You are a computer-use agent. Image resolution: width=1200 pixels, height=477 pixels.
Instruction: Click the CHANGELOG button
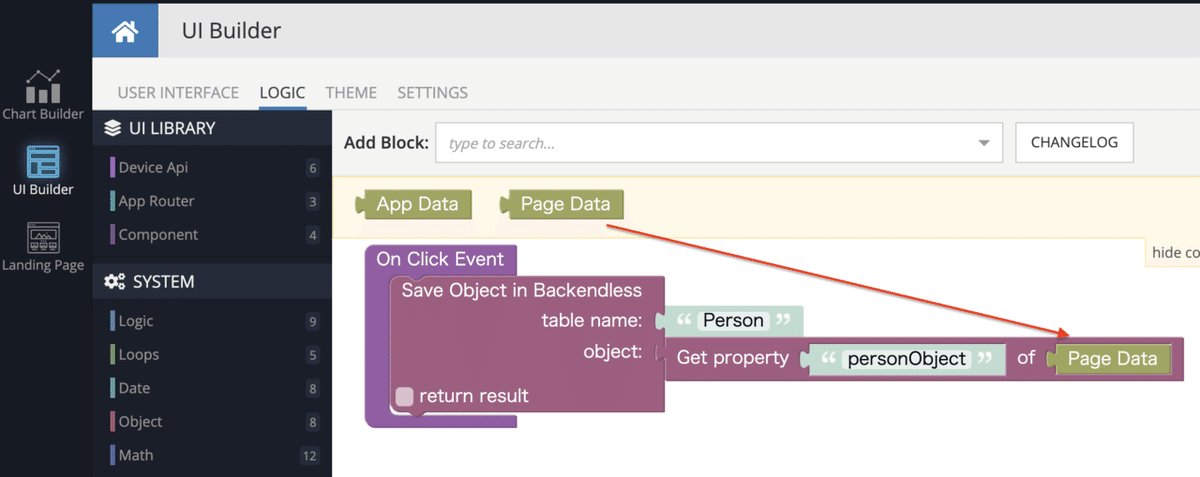1074,142
